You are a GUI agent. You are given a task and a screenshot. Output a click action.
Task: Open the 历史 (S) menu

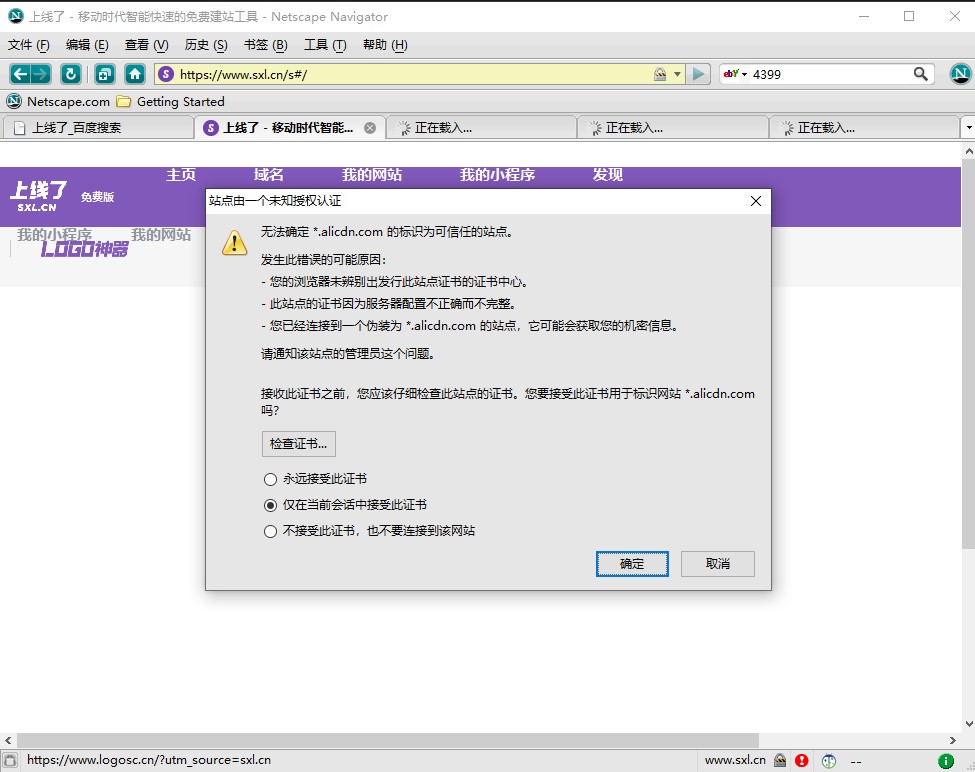pyautogui.click(x=206, y=45)
